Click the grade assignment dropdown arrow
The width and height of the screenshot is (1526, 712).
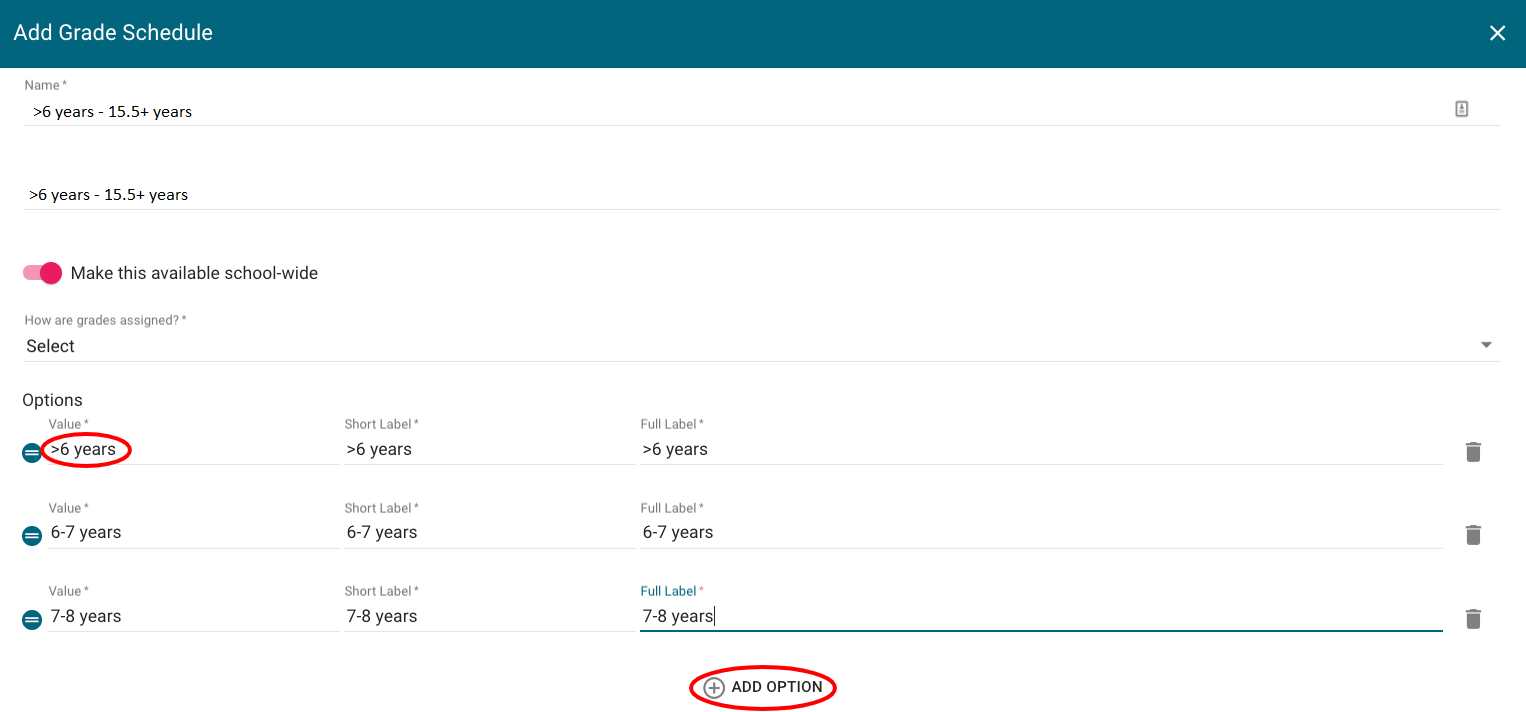coord(1486,345)
